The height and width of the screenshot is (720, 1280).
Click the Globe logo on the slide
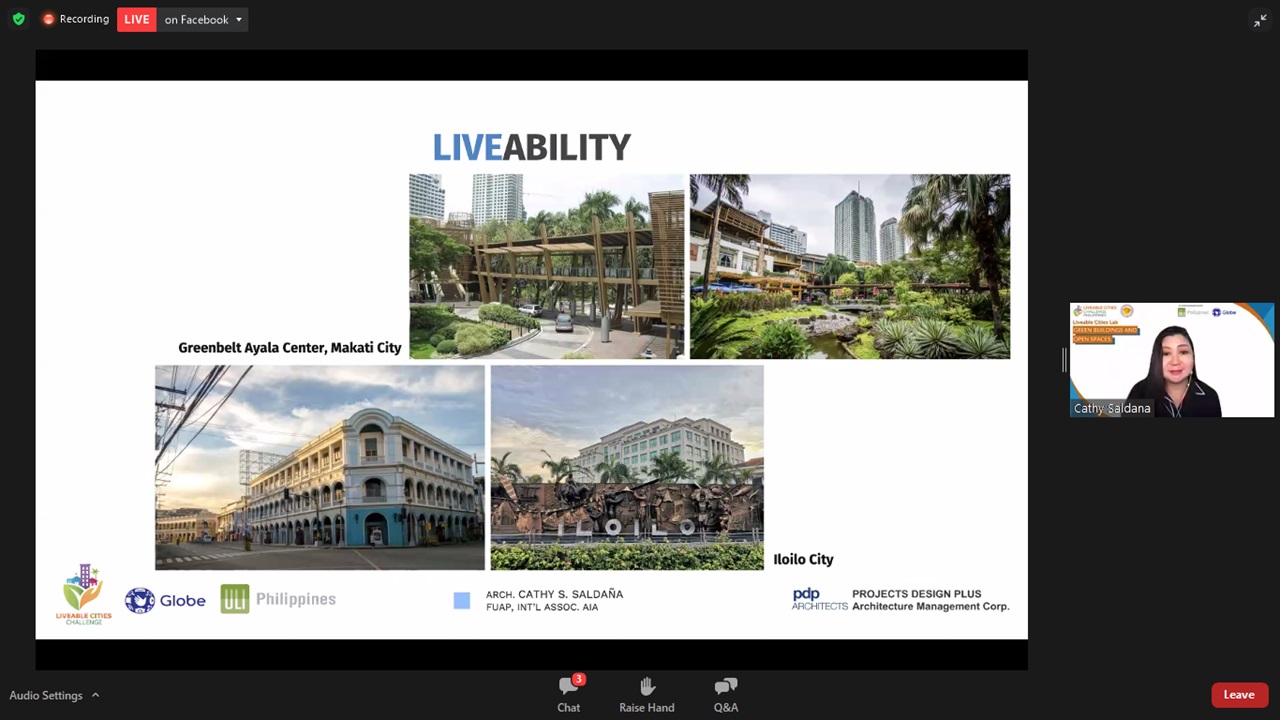pyautogui.click(x=165, y=600)
